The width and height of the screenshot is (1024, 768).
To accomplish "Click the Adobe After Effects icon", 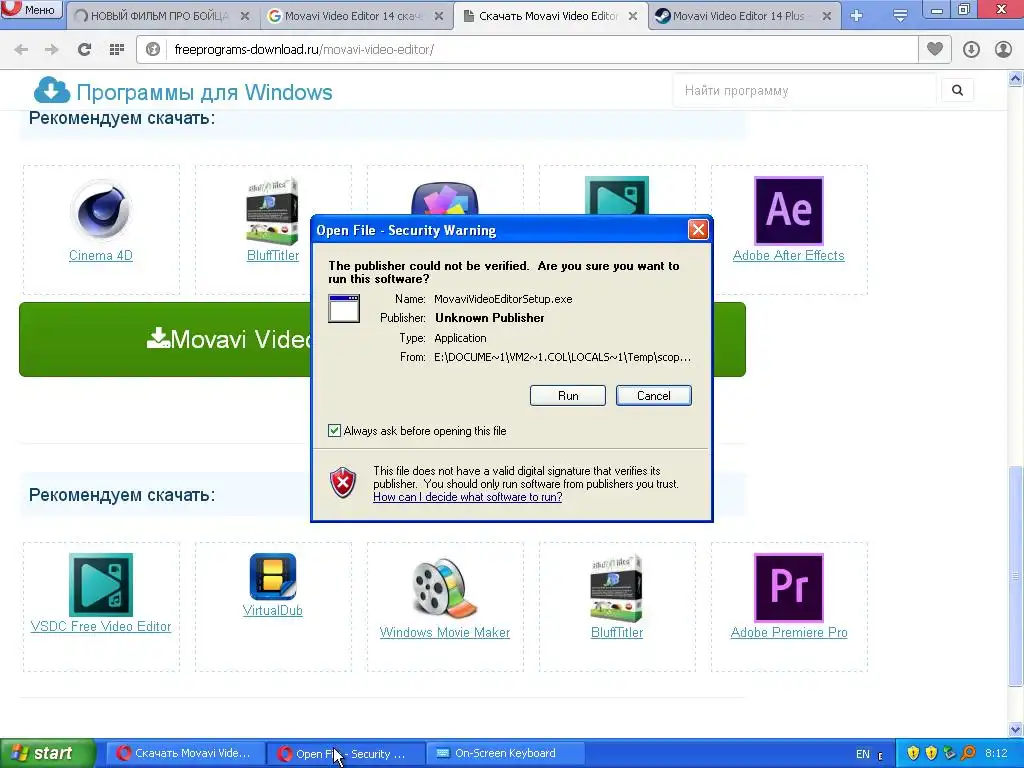I will pos(789,210).
